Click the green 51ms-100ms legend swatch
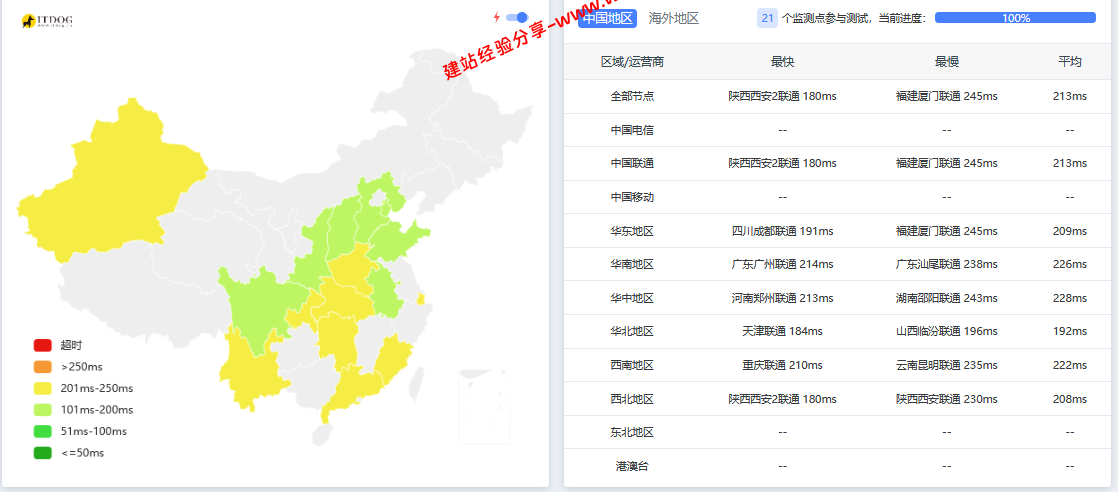This screenshot has width=1118, height=492. click(x=43, y=431)
